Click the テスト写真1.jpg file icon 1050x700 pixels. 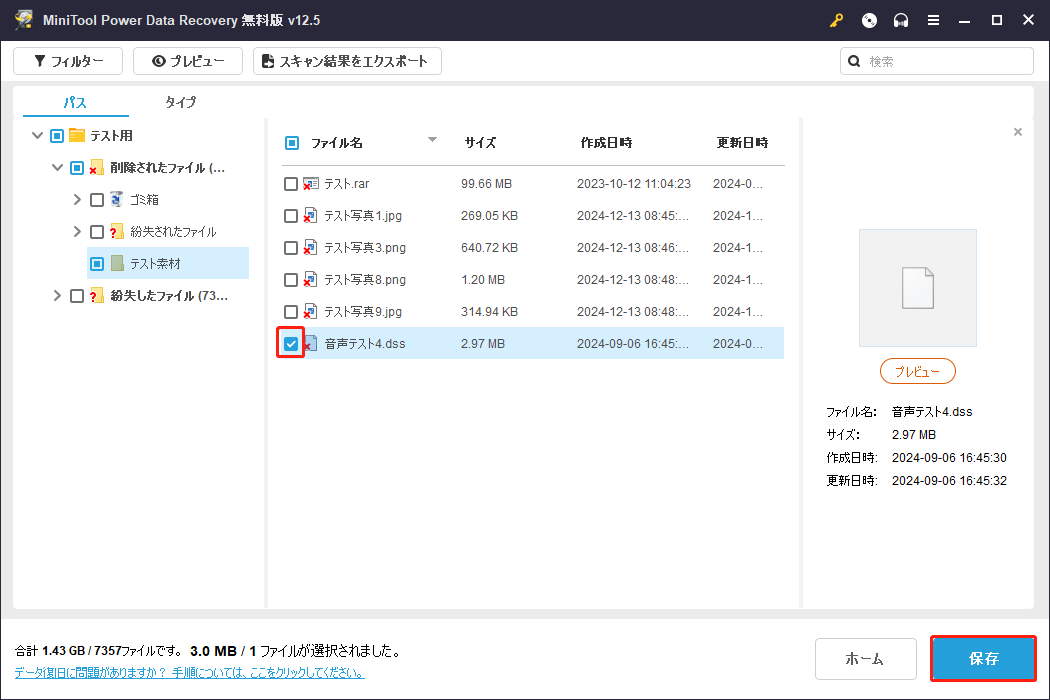[310, 216]
